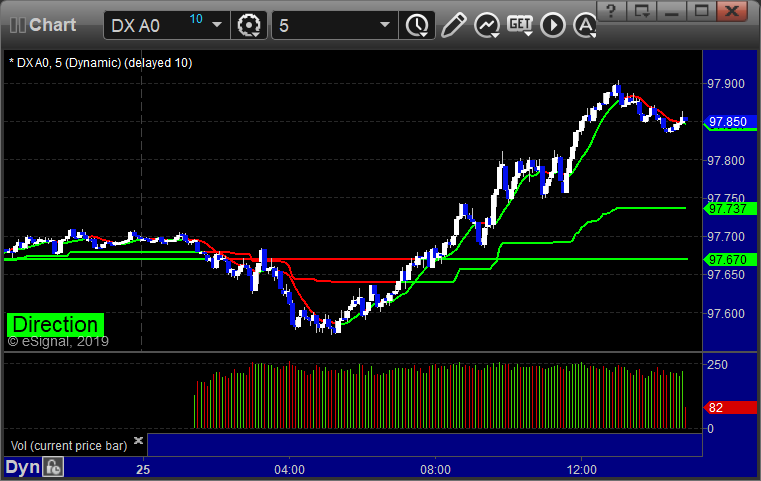This screenshot has width=761, height=481.
Task: Click the 250 volume axis label
Action: point(717,365)
